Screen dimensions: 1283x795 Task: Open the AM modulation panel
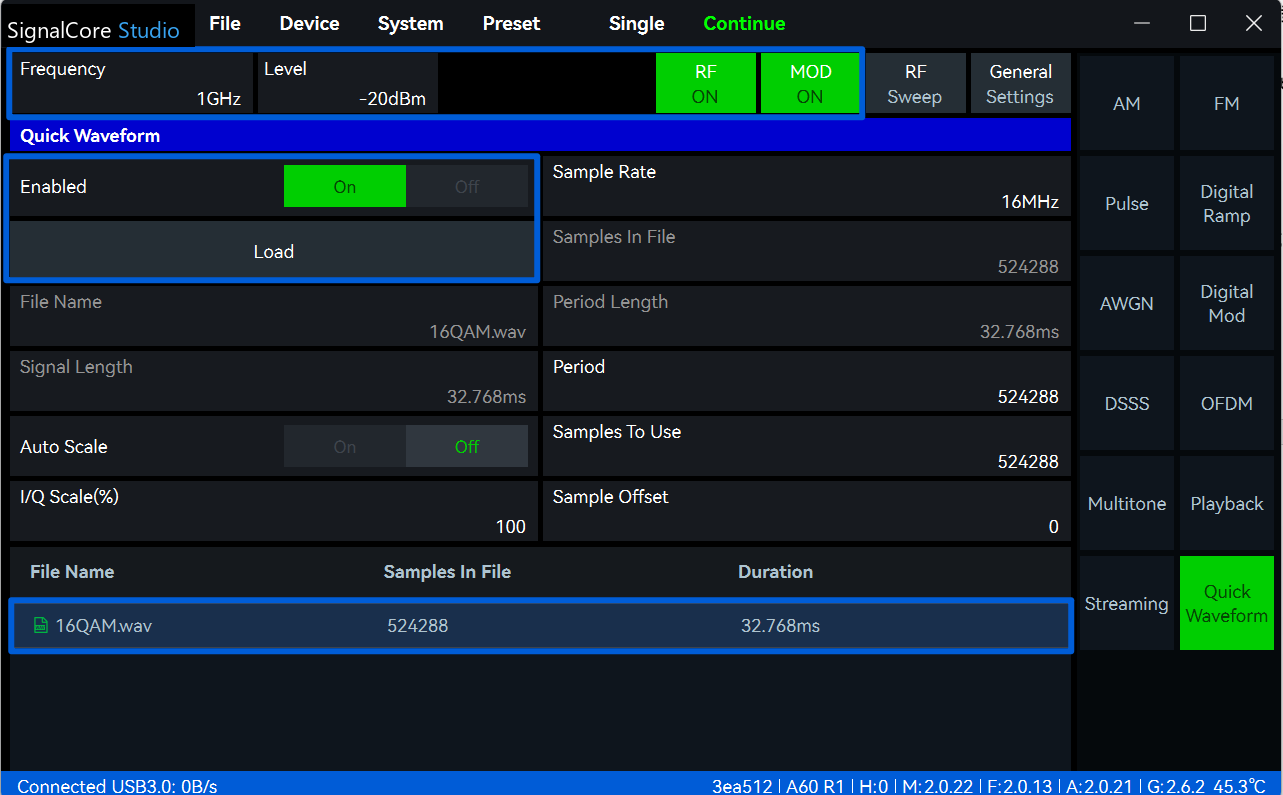1126,103
